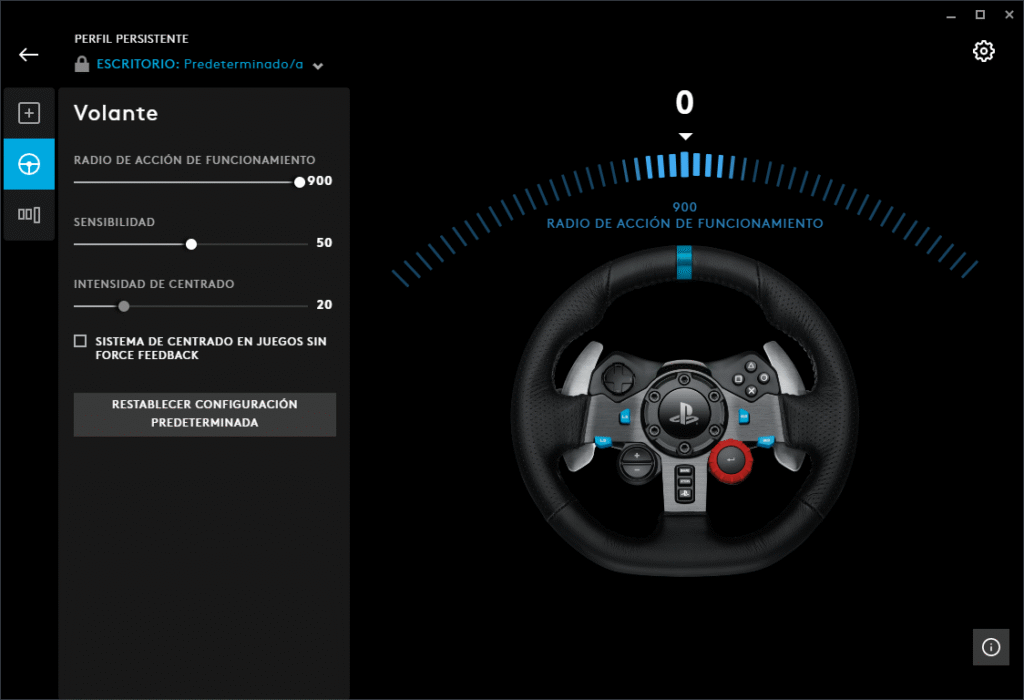Viewport: 1024px width, 700px height.
Task: Click the INTENSIDAD DE CENTRADO slider handle
Action: (123, 305)
